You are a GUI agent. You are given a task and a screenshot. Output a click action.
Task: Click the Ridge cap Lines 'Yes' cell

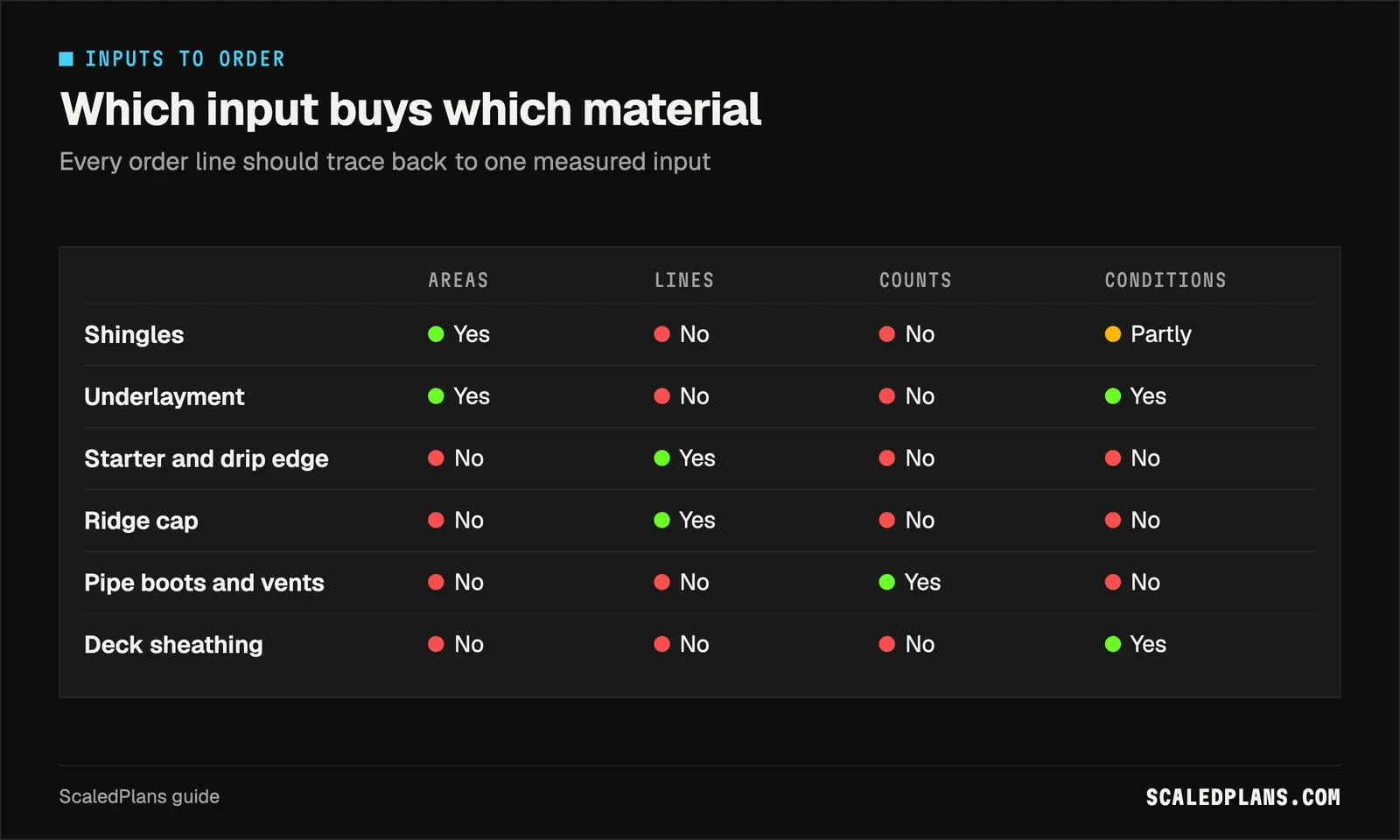pyautogui.click(x=685, y=521)
